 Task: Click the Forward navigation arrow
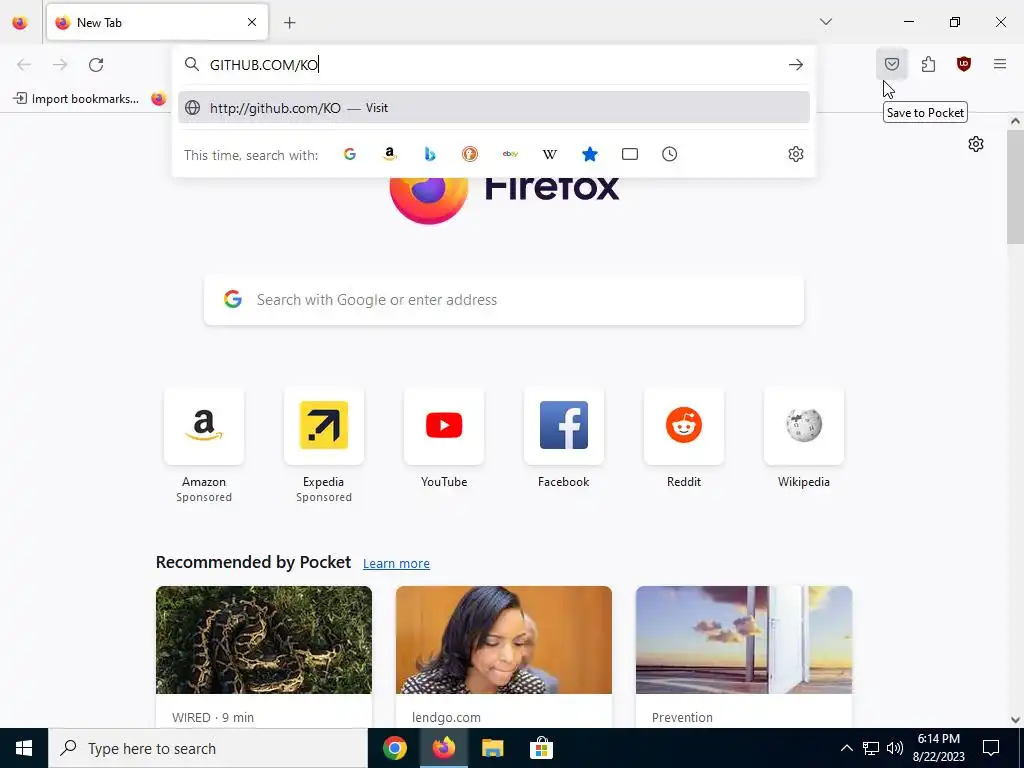click(60, 65)
